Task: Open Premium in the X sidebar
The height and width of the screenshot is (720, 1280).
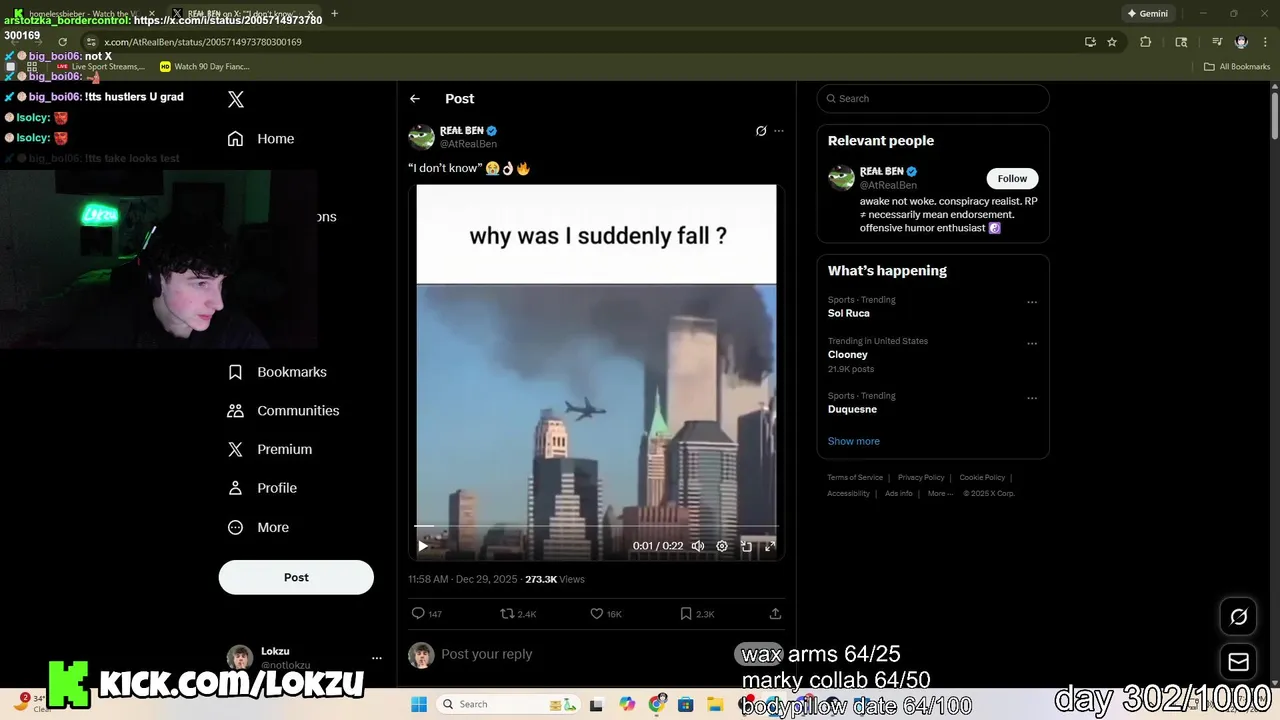Action: coord(270,450)
